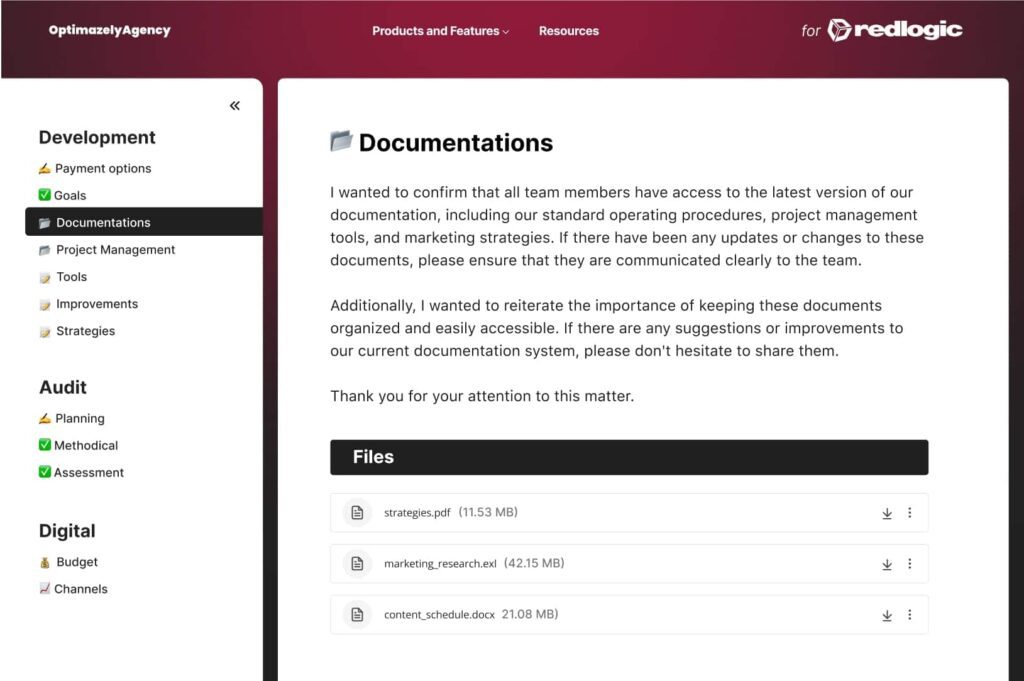1024x681 pixels.
Task: Collapse the sidebar with the double-chevron icon
Action: point(234,106)
